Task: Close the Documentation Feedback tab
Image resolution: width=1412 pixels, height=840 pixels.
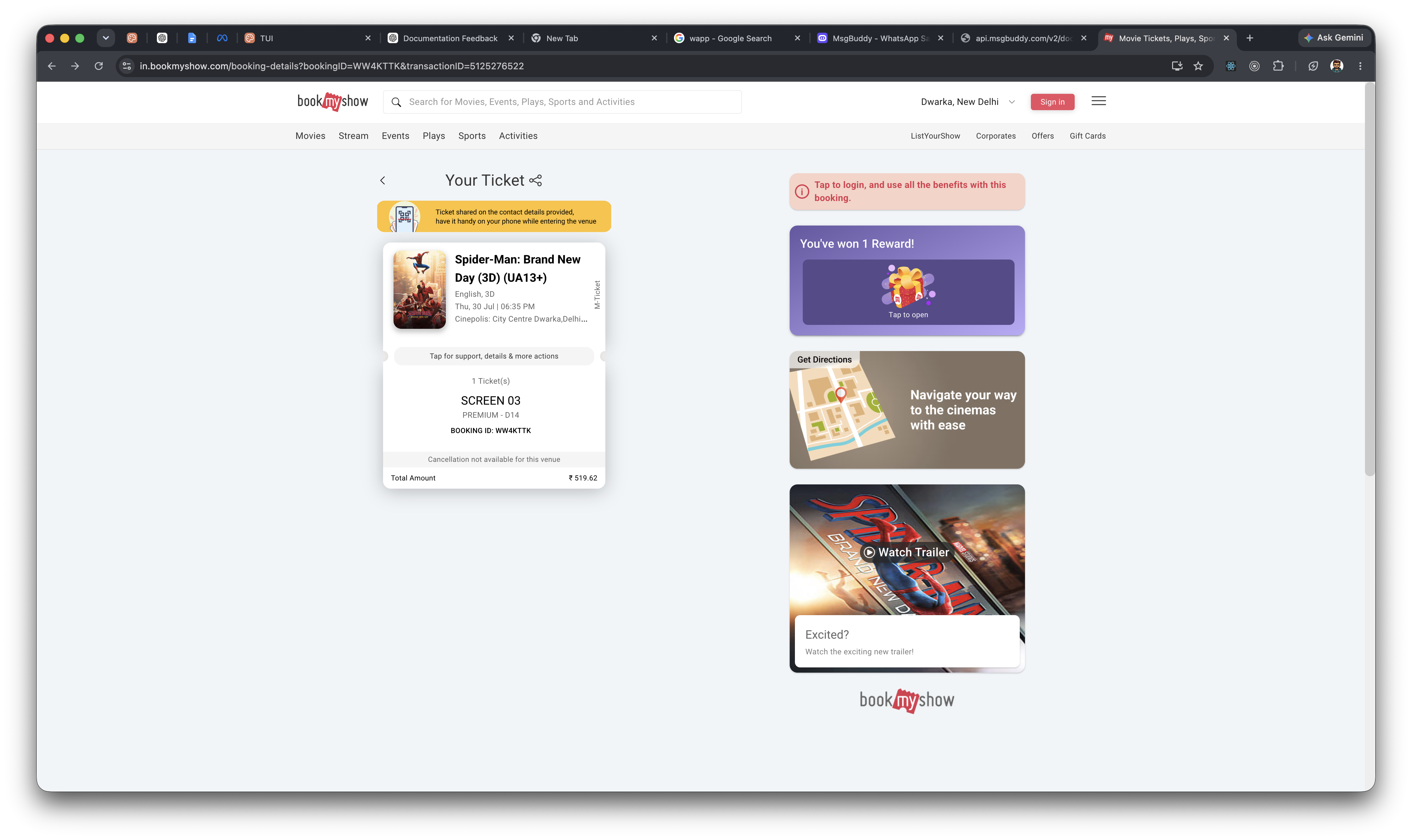Action: click(x=511, y=38)
